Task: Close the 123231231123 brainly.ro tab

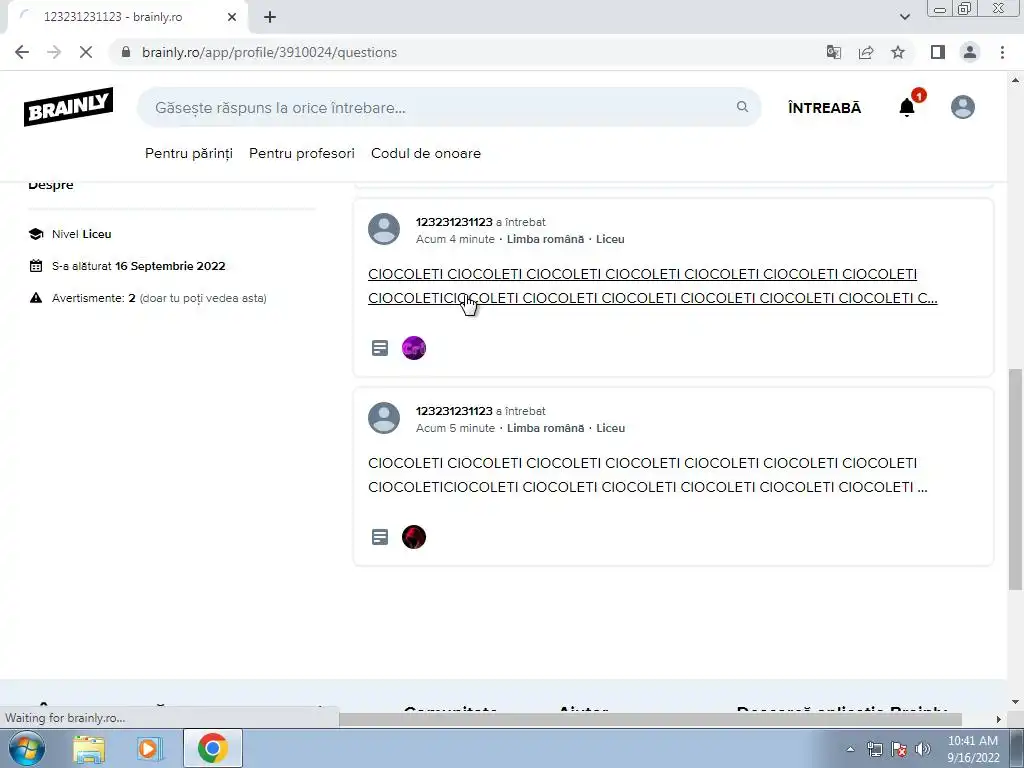Action: pyautogui.click(x=232, y=17)
